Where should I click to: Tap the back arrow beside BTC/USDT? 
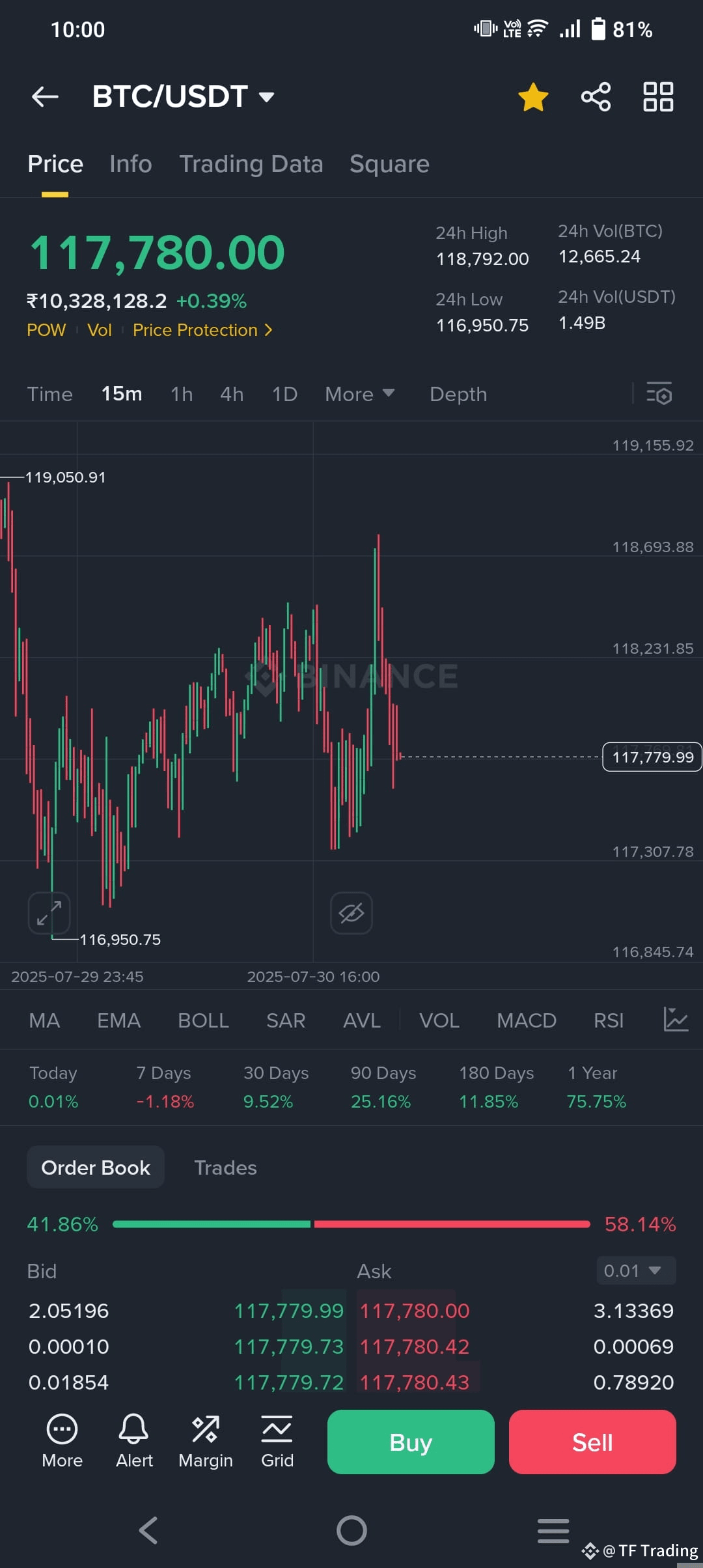45,97
